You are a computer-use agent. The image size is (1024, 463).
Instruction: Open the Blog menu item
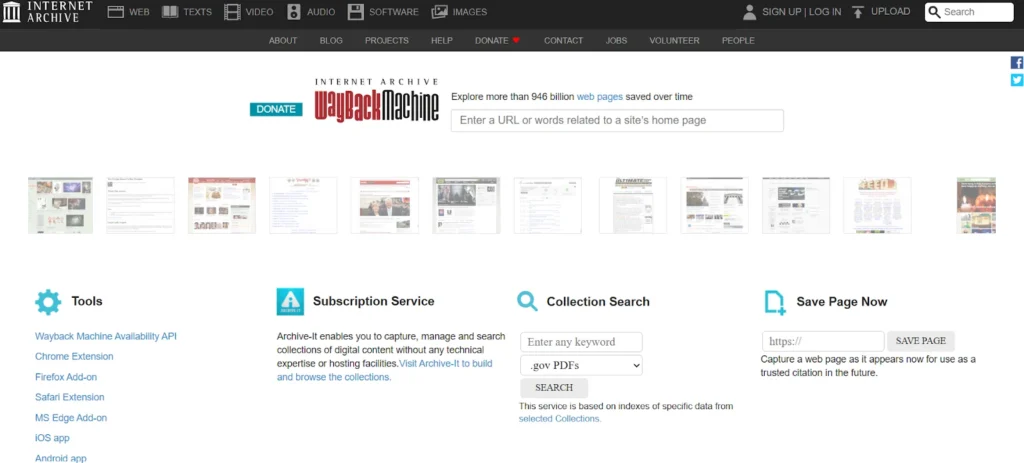(x=331, y=40)
